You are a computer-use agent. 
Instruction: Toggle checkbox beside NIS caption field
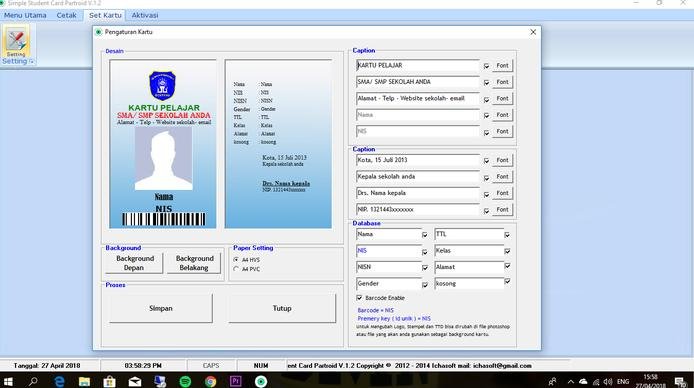pos(486,133)
